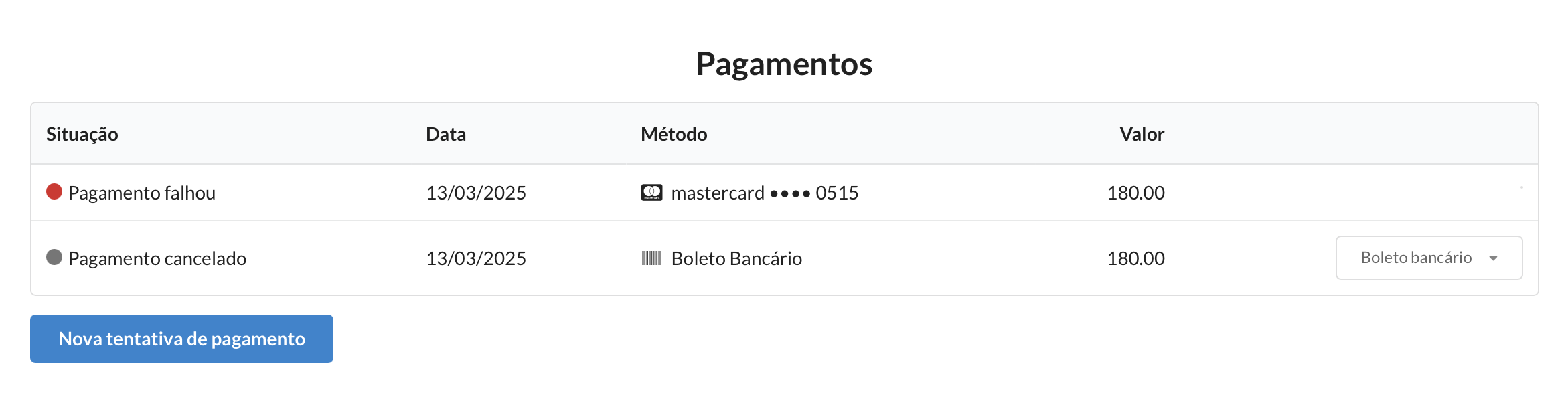Click the Método column header

[x=674, y=134]
